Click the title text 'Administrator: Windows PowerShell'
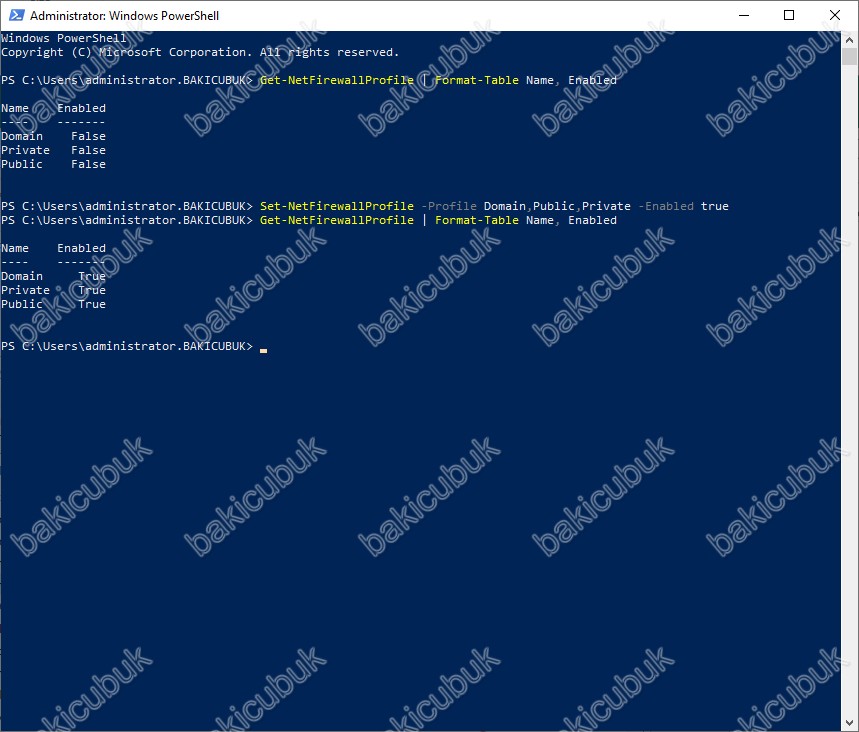Screen dimensions: 859x732 (125, 16)
